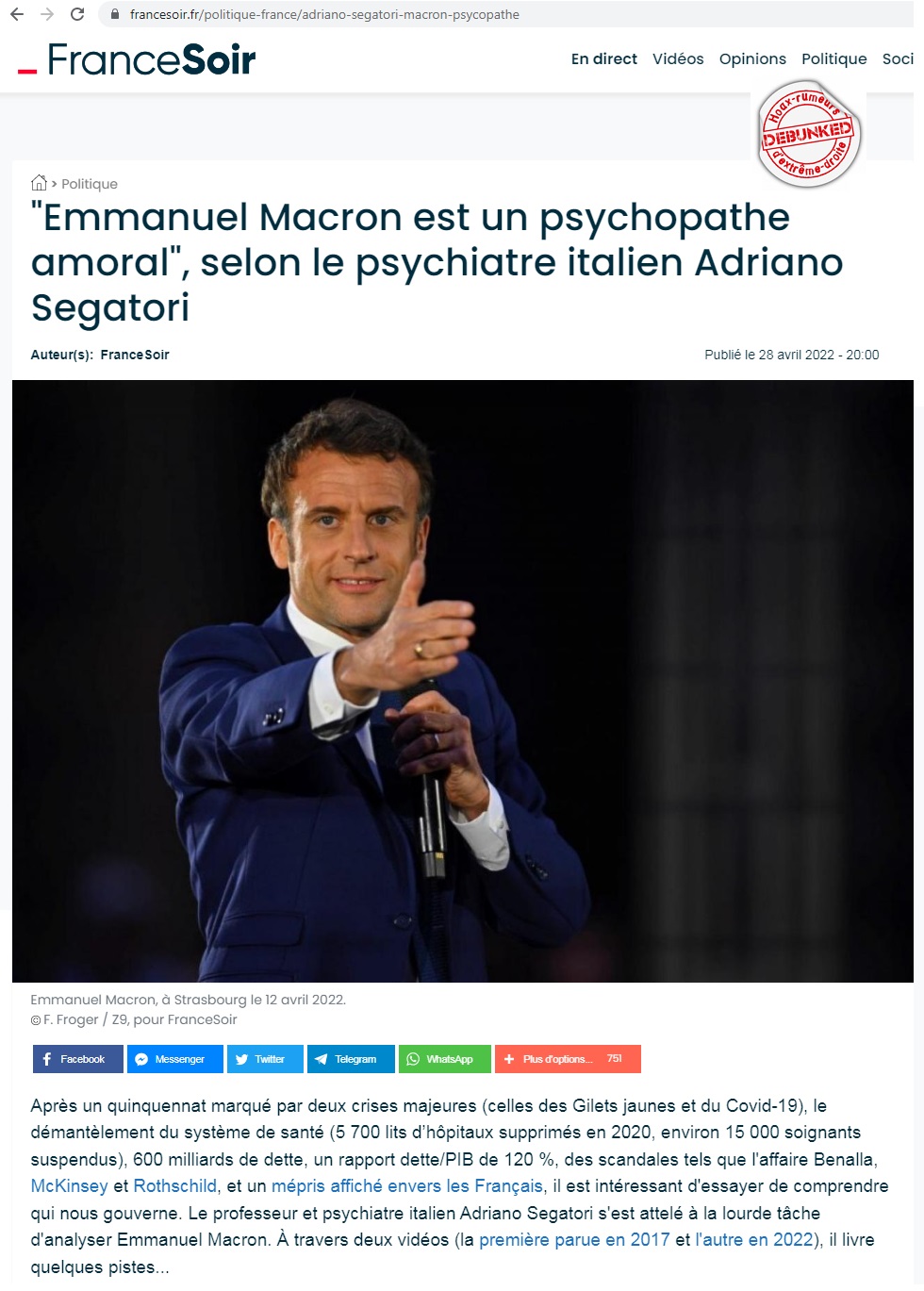Share article via WhatsApp
The height and width of the screenshot is (1291, 924).
tap(445, 1059)
